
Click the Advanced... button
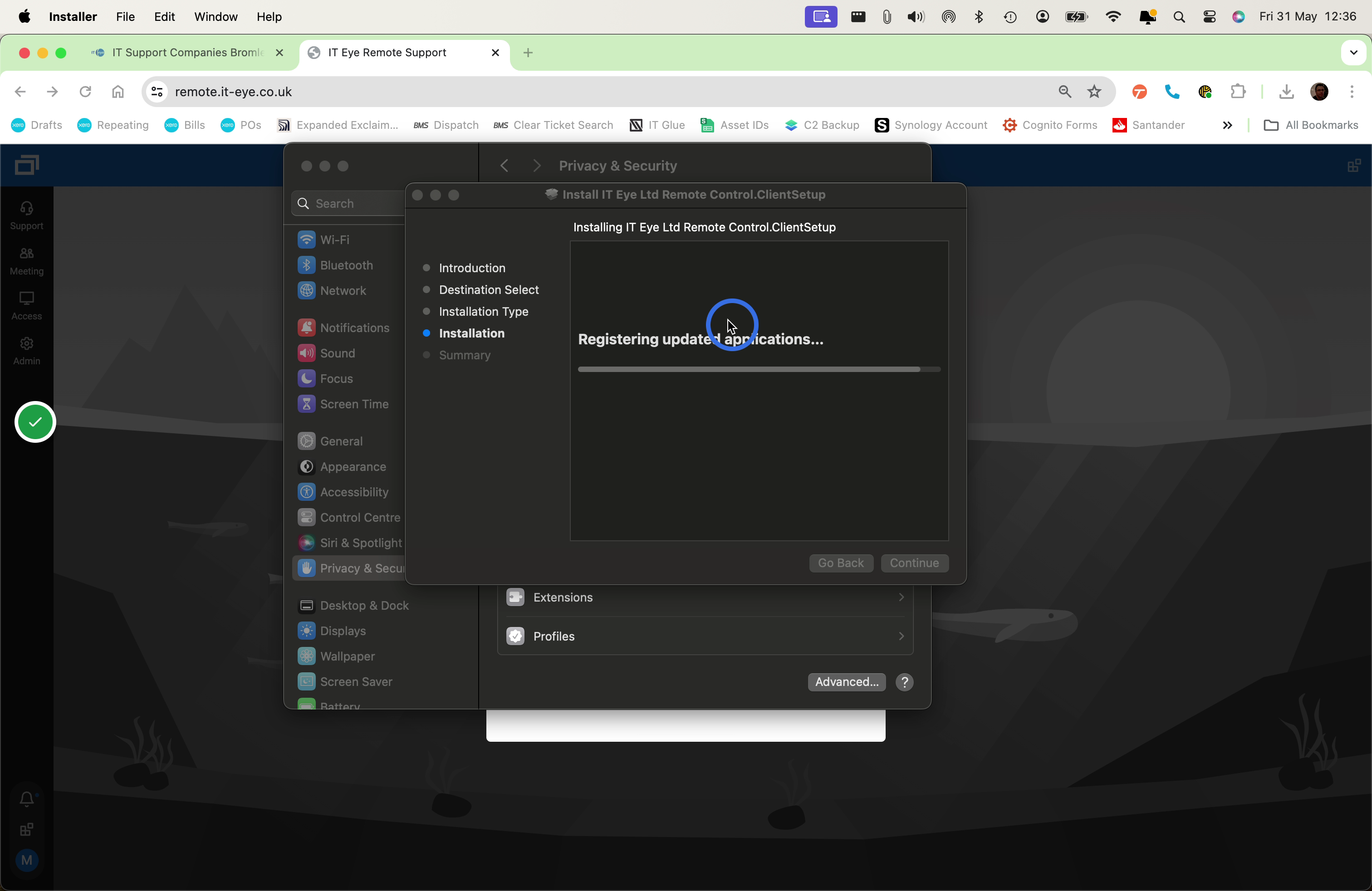846,682
